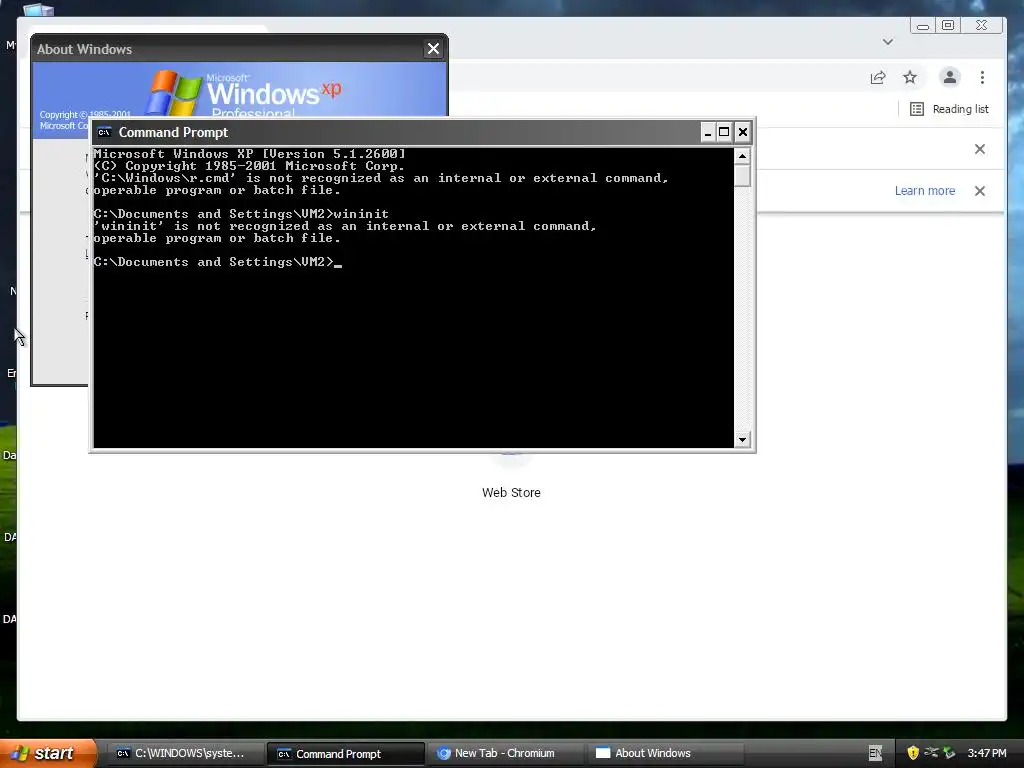This screenshot has height=768, width=1024.
Task: Open the Web Store shortcut
Action: (x=511, y=492)
